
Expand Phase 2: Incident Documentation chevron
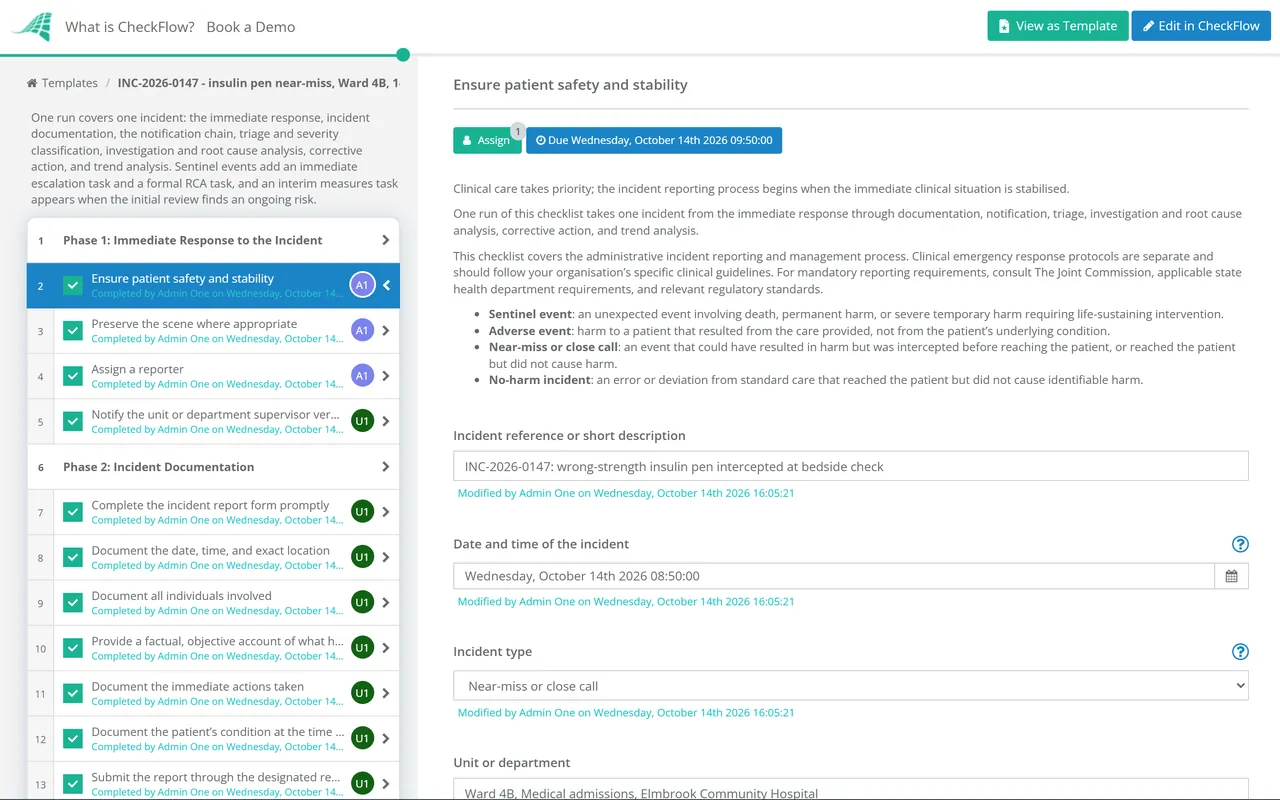pos(386,467)
